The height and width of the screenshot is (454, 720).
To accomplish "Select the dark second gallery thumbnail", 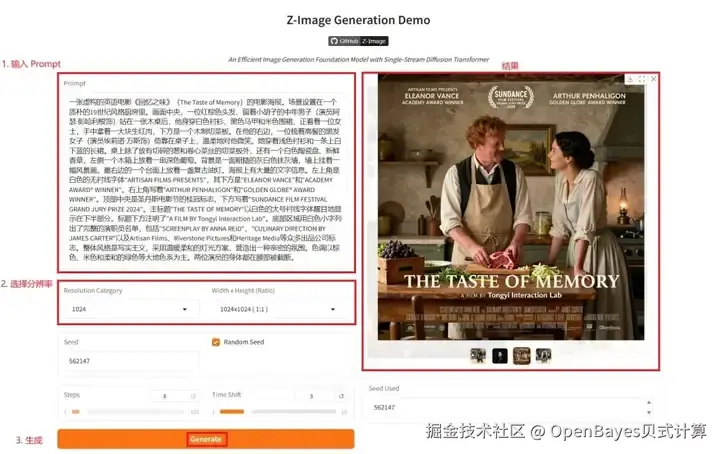I will (x=500, y=356).
